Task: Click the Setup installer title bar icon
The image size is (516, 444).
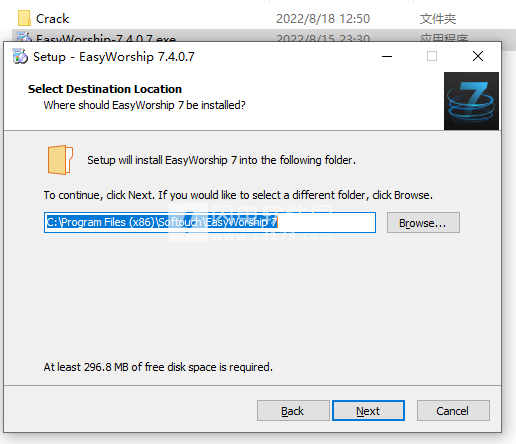Action: [20, 56]
